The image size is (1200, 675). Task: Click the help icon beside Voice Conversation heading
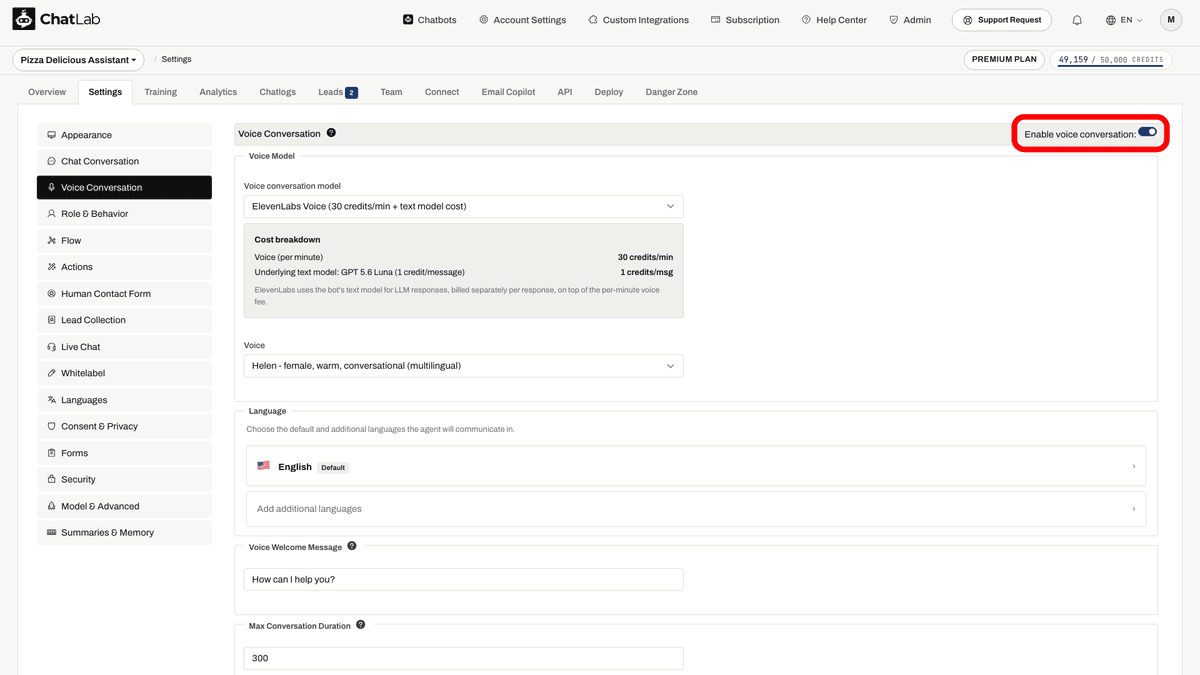[331, 133]
